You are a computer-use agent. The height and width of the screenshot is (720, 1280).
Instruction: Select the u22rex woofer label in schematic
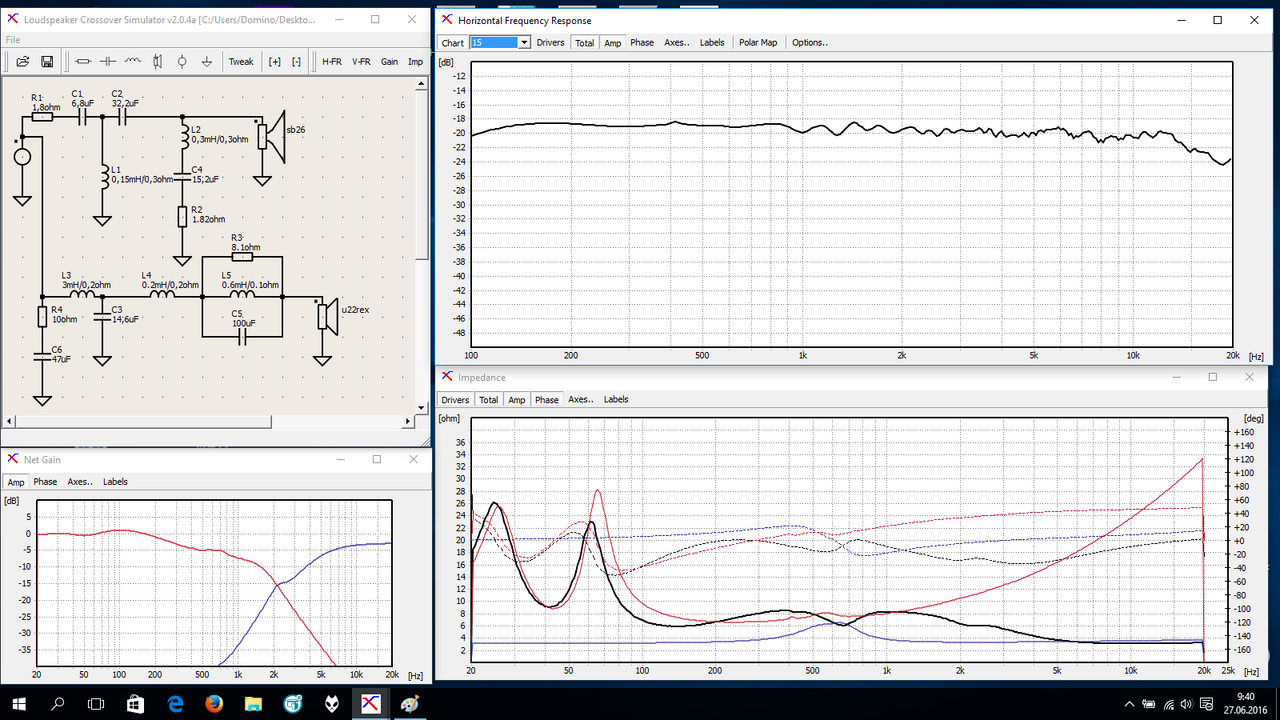tap(355, 310)
